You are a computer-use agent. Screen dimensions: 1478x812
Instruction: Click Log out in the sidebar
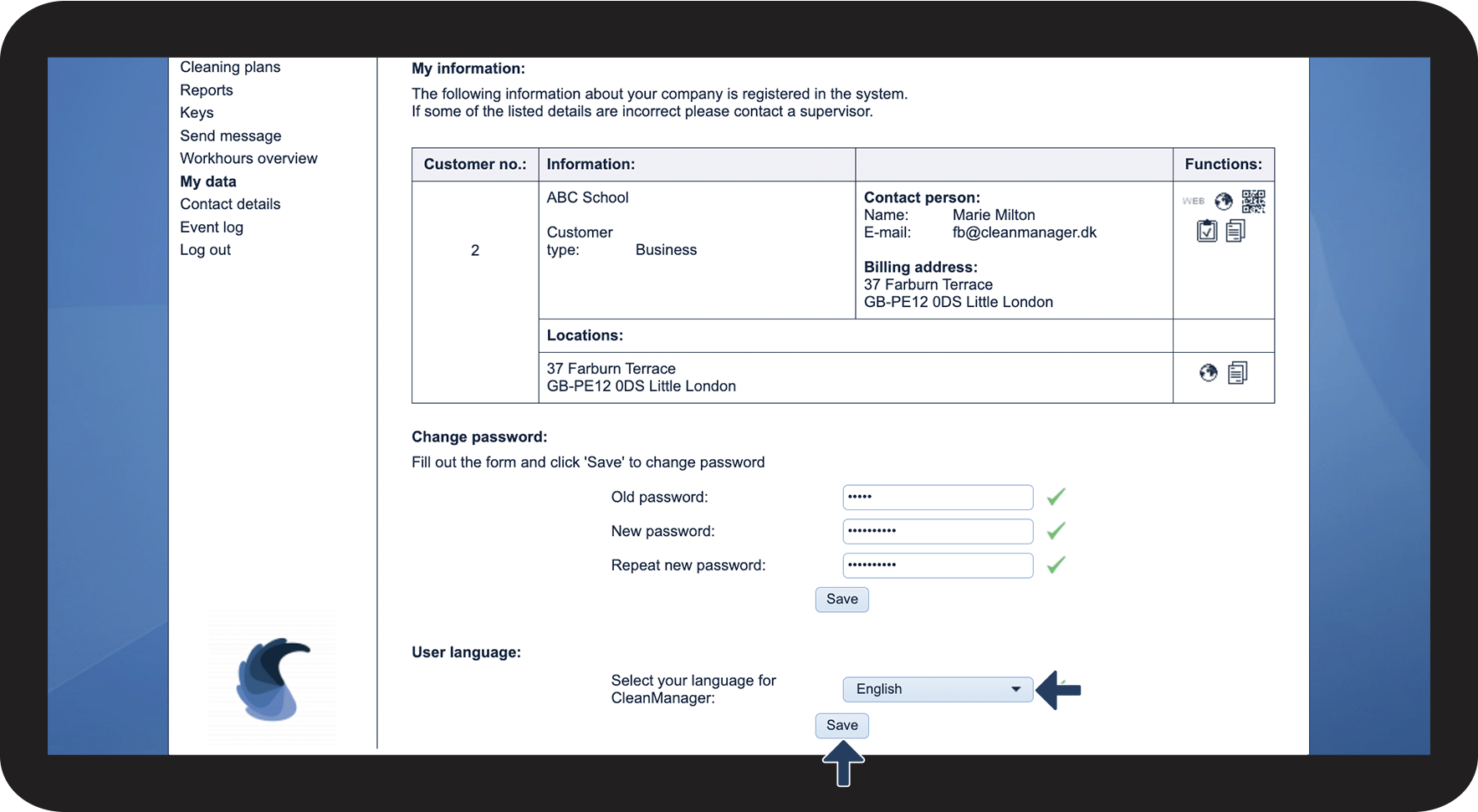pos(205,250)
